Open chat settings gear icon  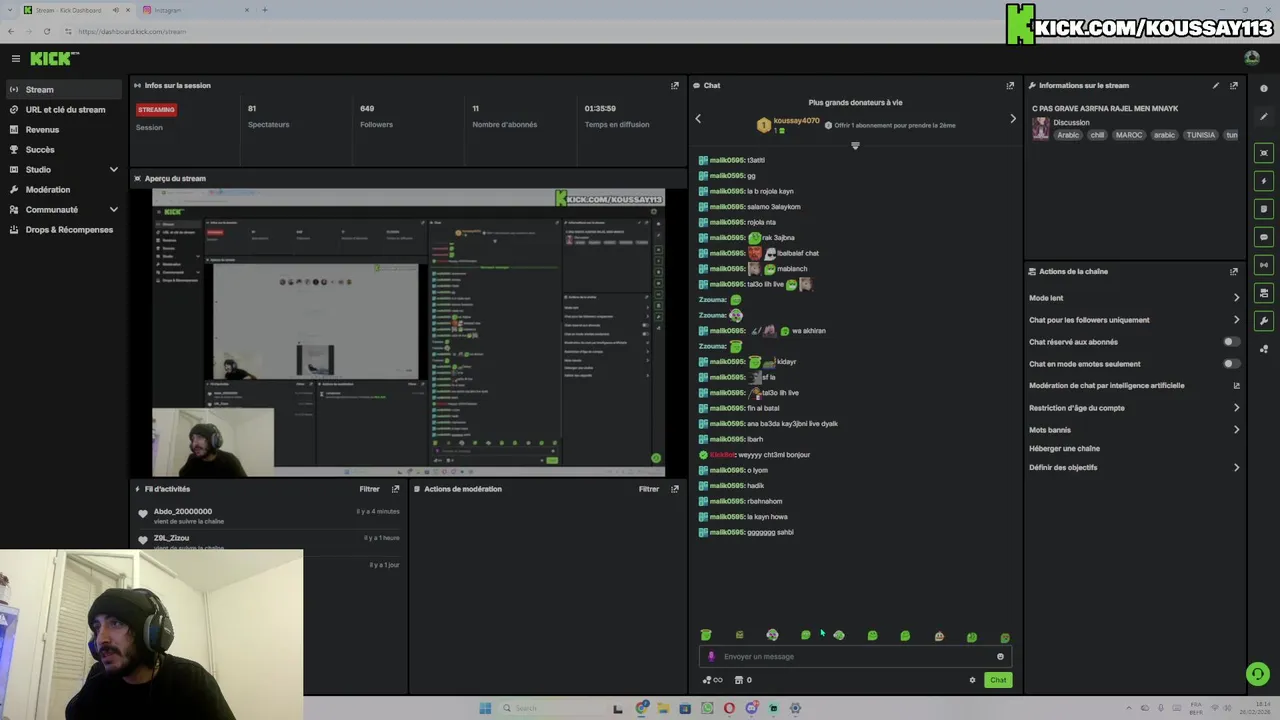point(972,680)
